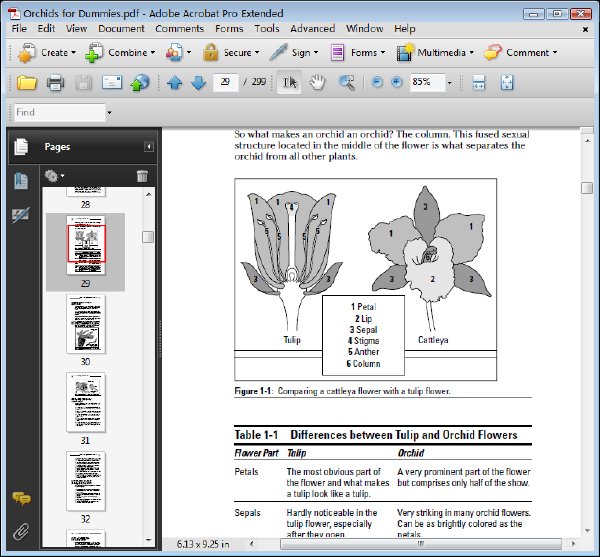600x557 pixels.
Task: Open the Edit menu
Action: coord(46,29)
